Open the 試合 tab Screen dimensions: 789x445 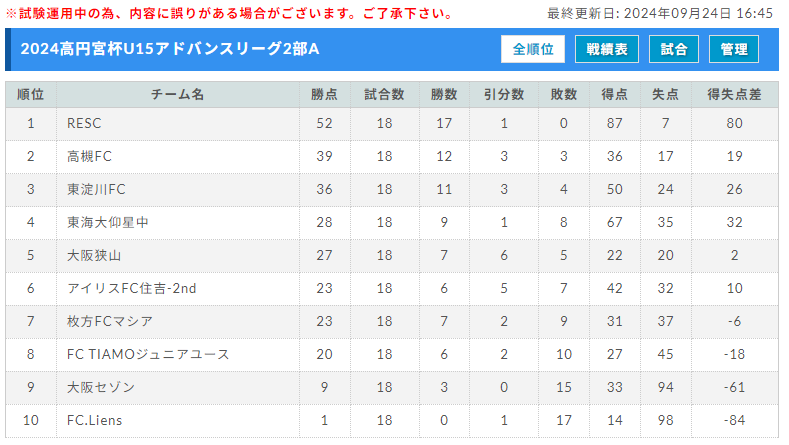674,49
